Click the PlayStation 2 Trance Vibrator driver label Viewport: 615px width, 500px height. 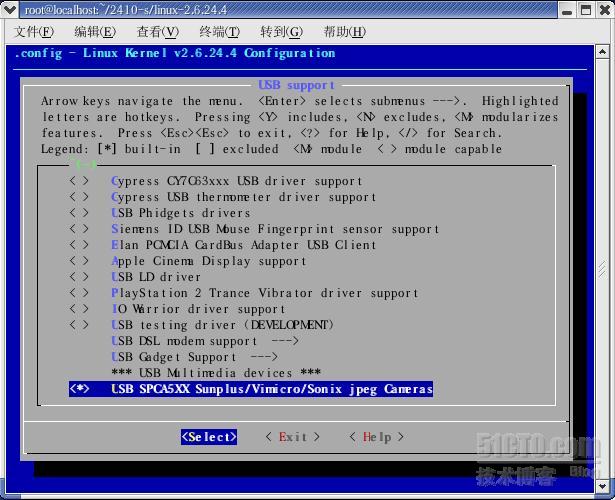pos(265,293)
